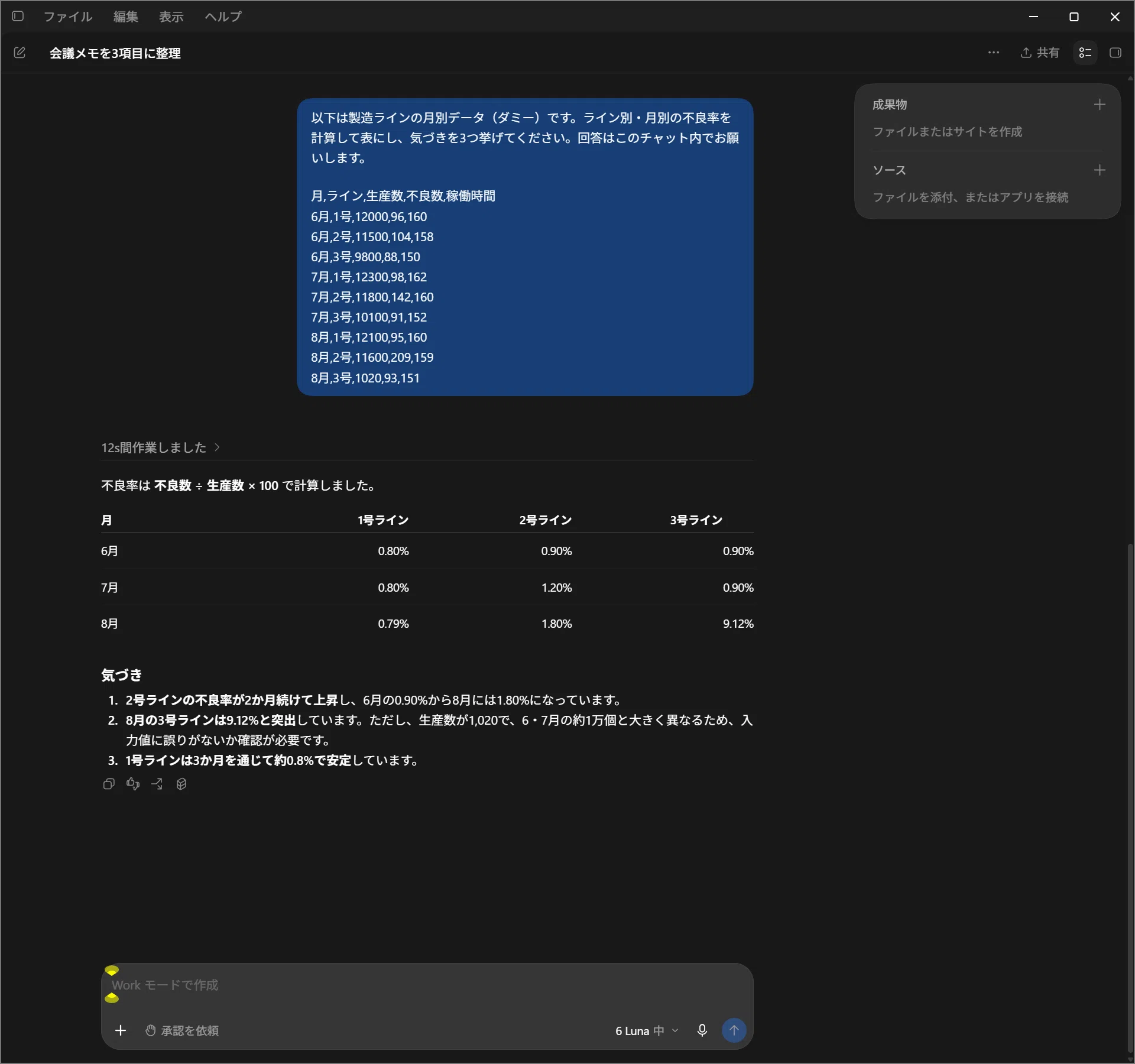Click the thumbs feedback icon
The image size is (1135, 1064).
133,784
